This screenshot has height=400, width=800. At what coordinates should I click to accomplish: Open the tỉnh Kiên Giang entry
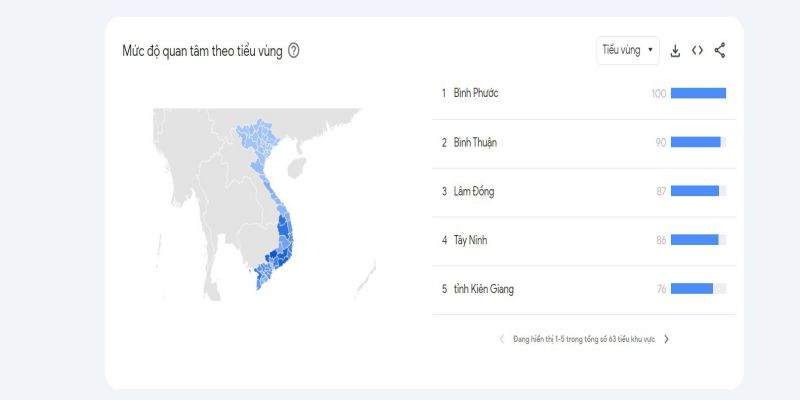click(x=484, y=289)
